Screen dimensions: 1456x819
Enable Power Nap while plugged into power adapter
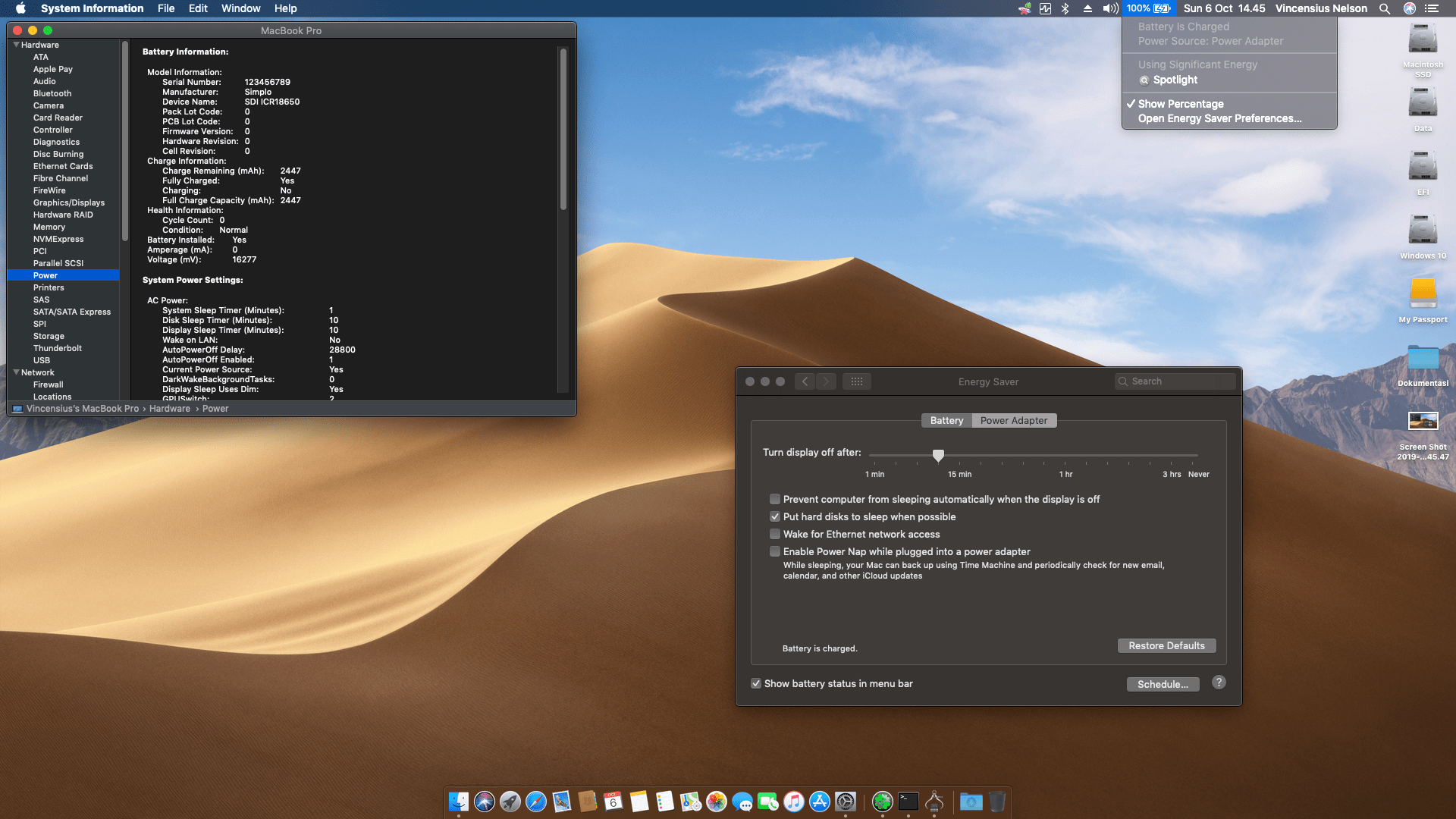point(775,551)
